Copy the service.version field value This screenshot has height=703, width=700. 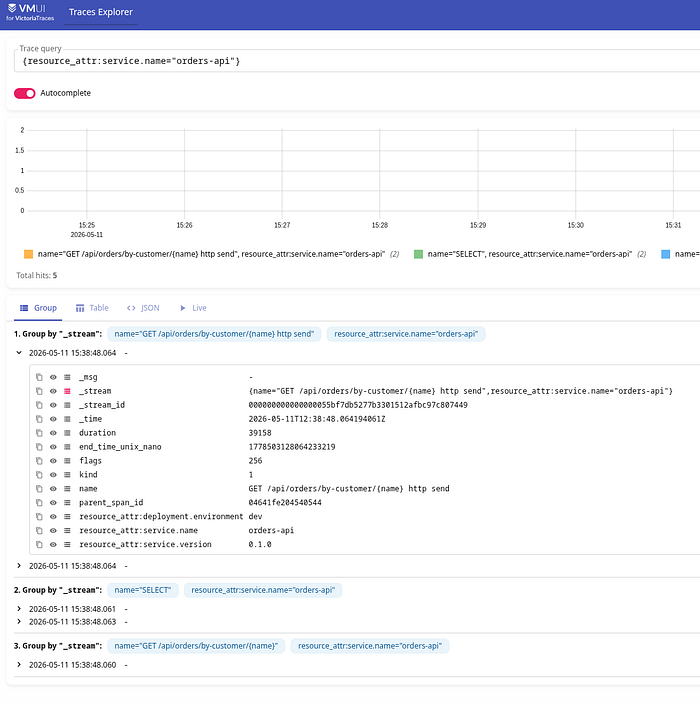[x=39, y=544]
